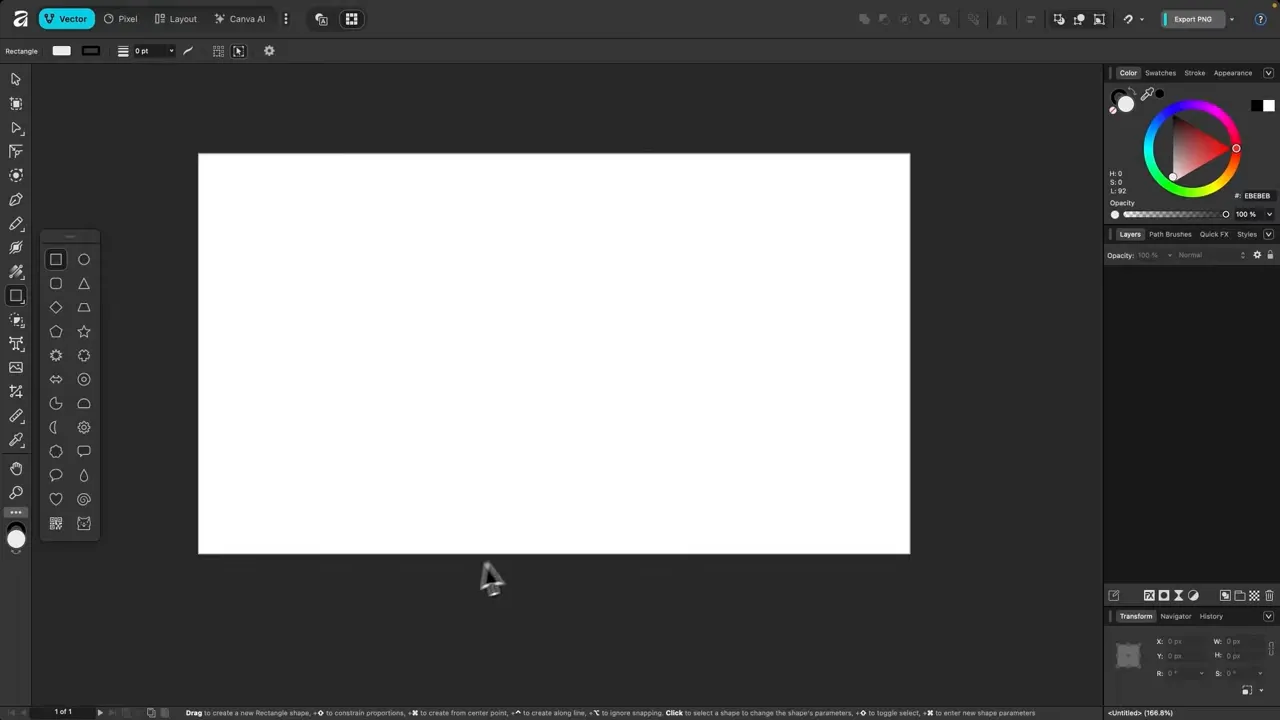Toggle the lock ratio link between W and H

pyautogui.click(x=1271, y=649)
